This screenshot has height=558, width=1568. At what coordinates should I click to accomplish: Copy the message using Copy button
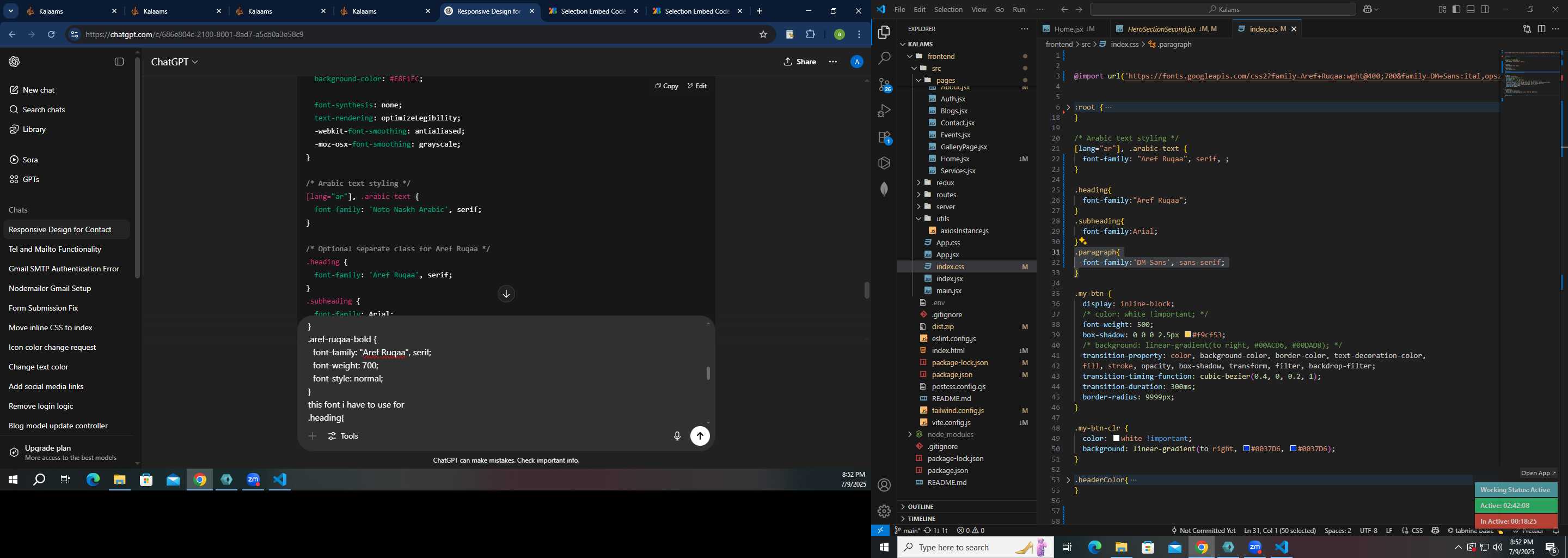coord(666,87)
